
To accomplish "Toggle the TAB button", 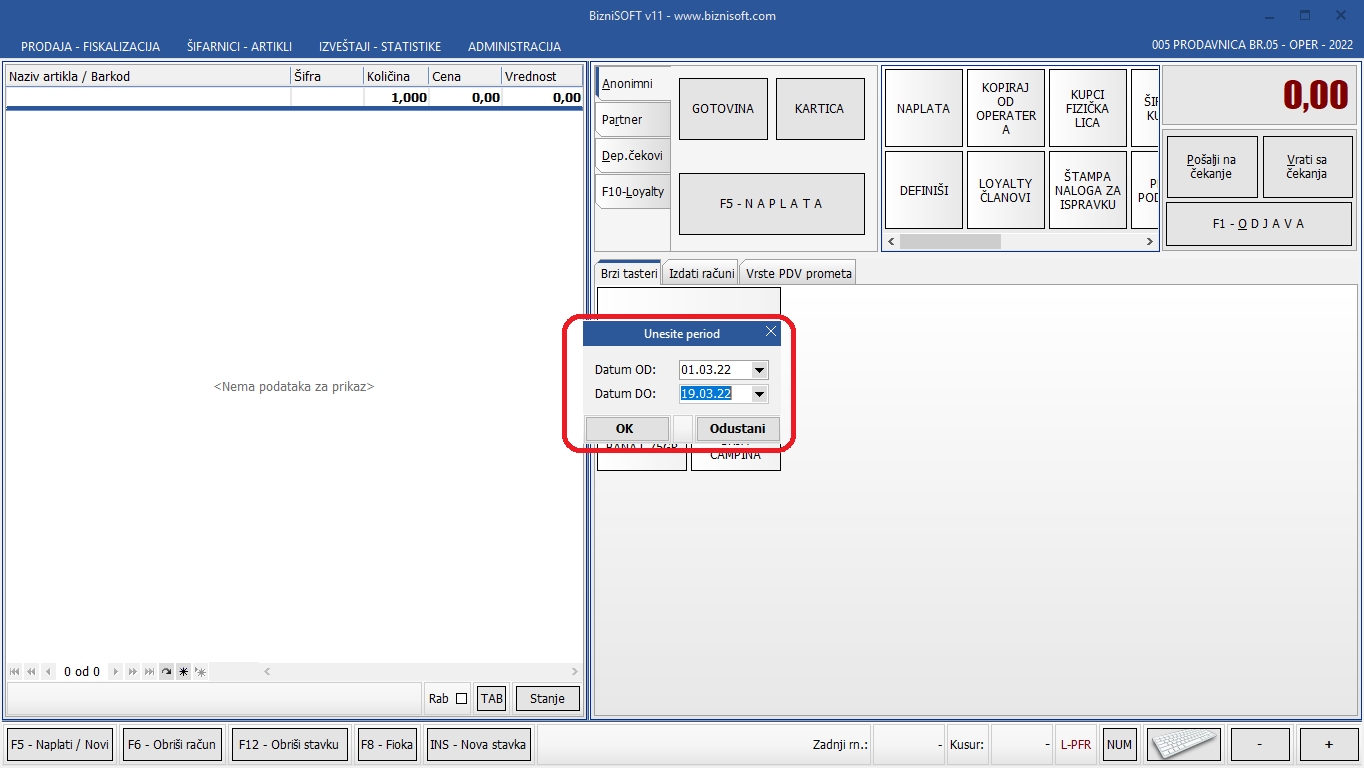I will [491, 699].
